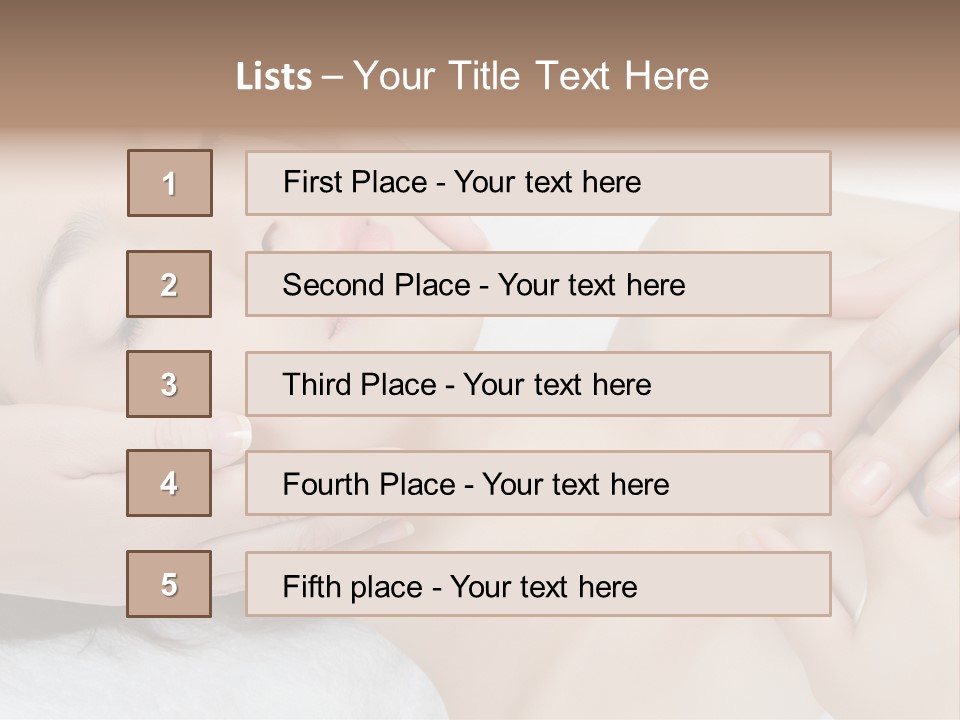Viewport: 960px width, 720px height.
Task: Click the fingernail on the left-side hand
Action: [236, 432]
